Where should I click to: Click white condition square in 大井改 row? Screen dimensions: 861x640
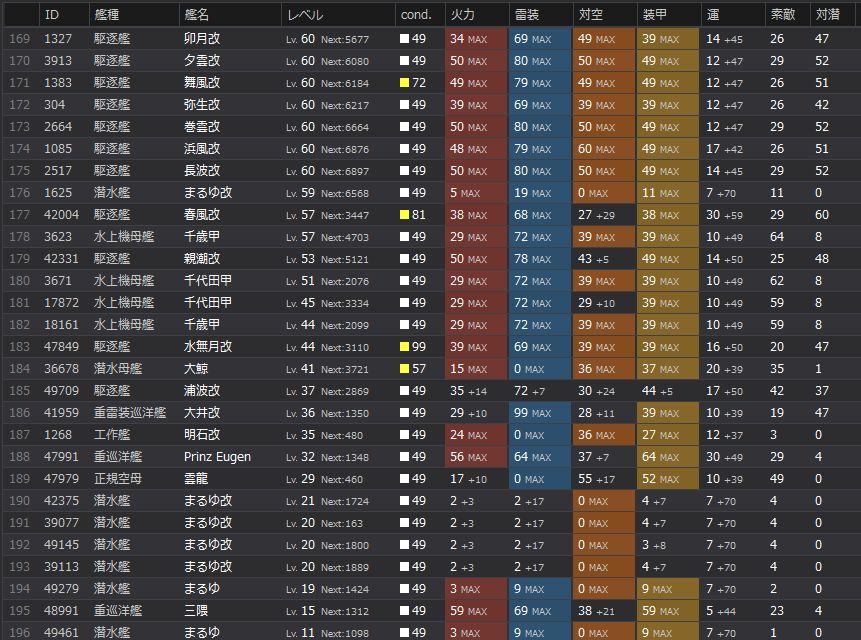coord(405,413)
